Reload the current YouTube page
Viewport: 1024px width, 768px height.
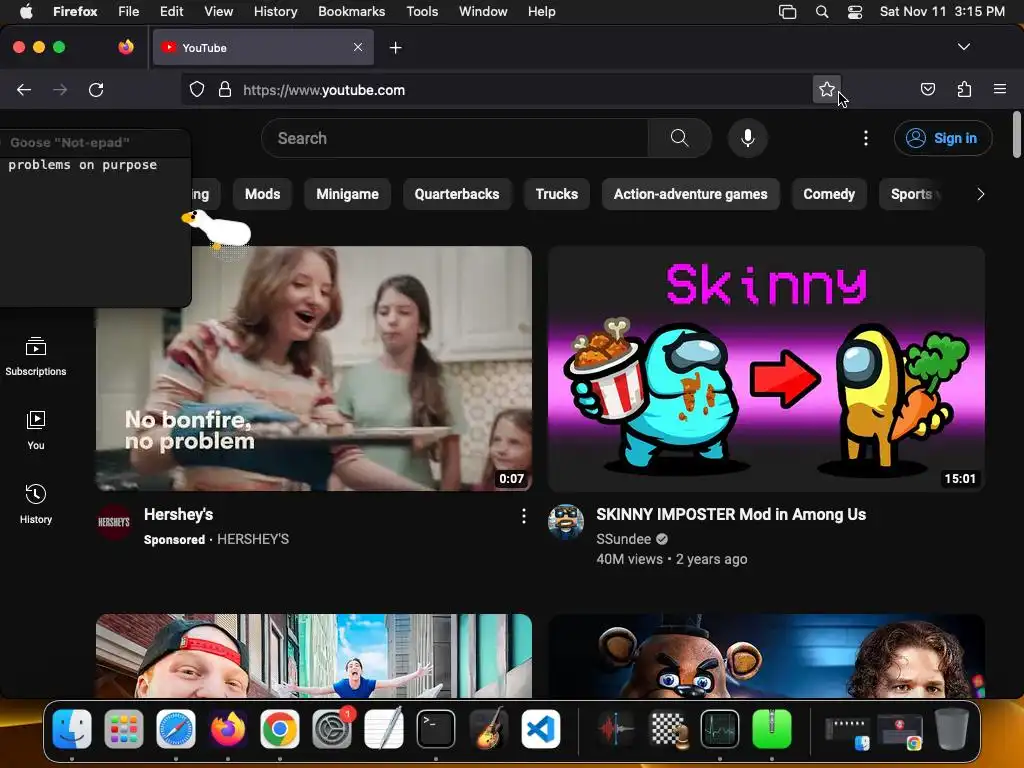click(x=96, y=89)
